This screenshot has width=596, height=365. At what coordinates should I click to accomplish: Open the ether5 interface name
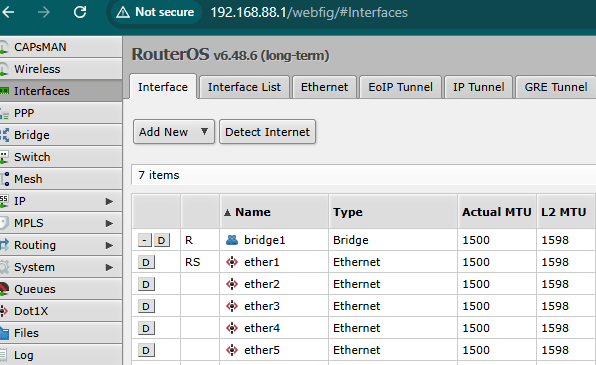click(x=262, y=350)
